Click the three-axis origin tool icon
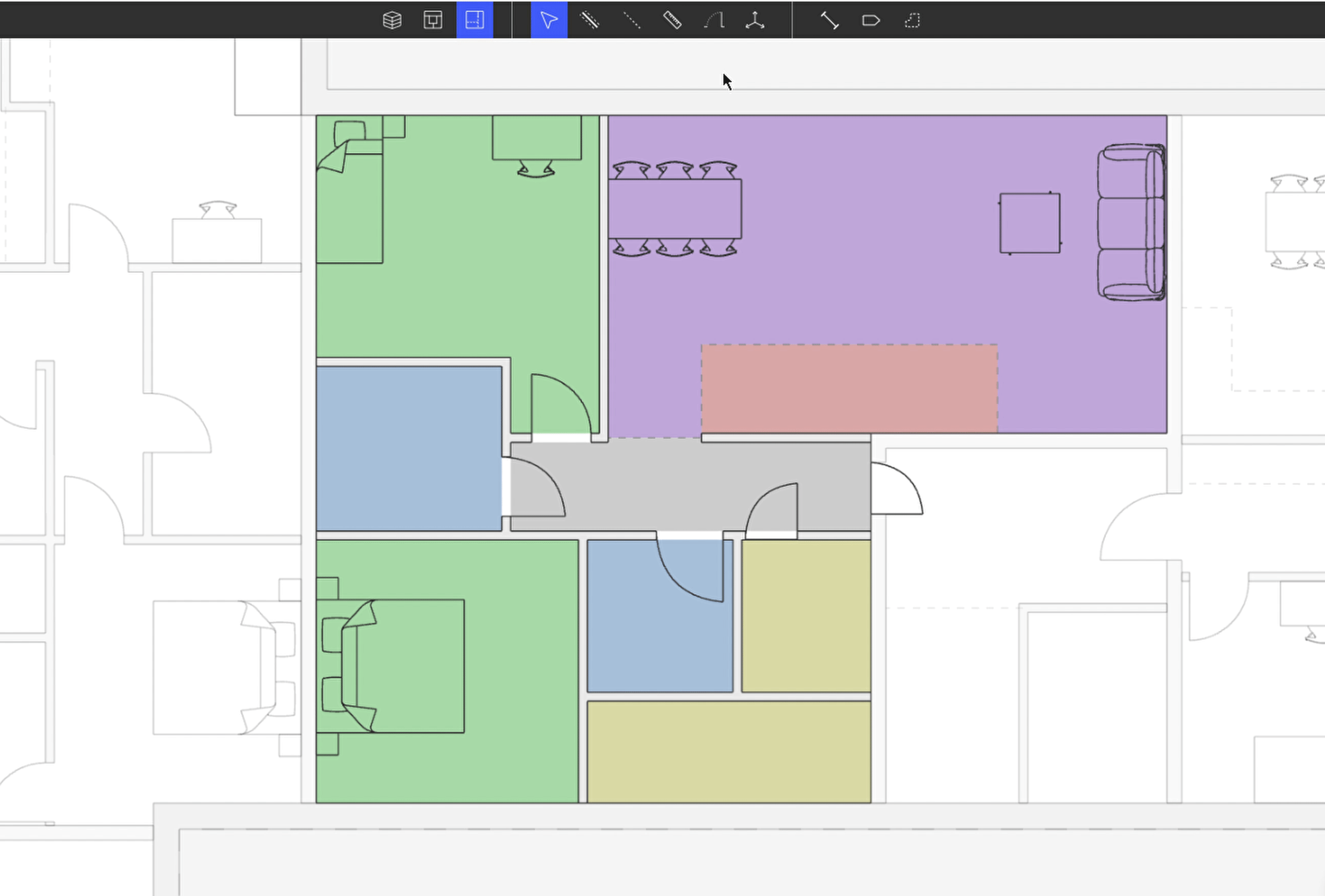The width and height of the screenshot is (1325, 896). pos(755,20)
